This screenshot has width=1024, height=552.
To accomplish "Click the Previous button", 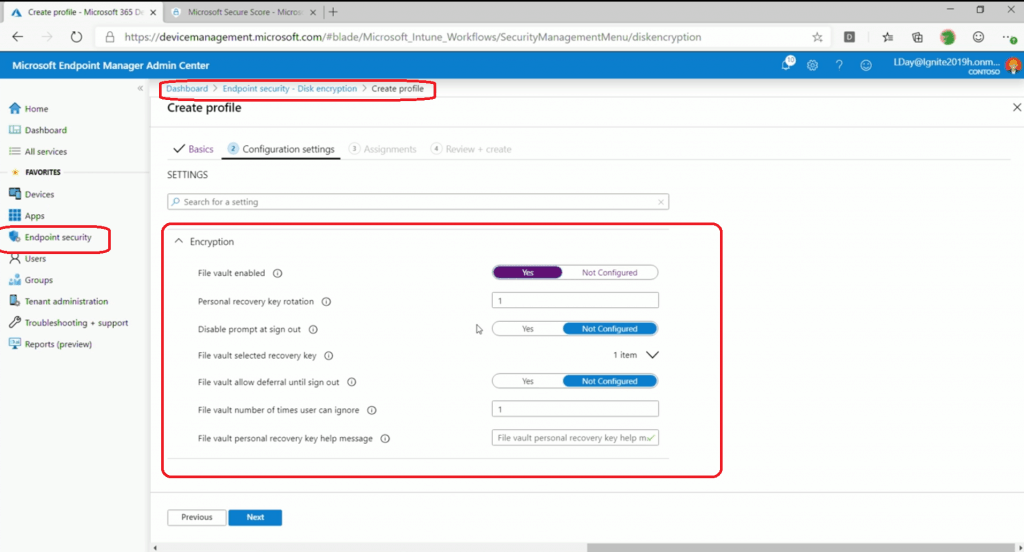I will pos(197,517).
